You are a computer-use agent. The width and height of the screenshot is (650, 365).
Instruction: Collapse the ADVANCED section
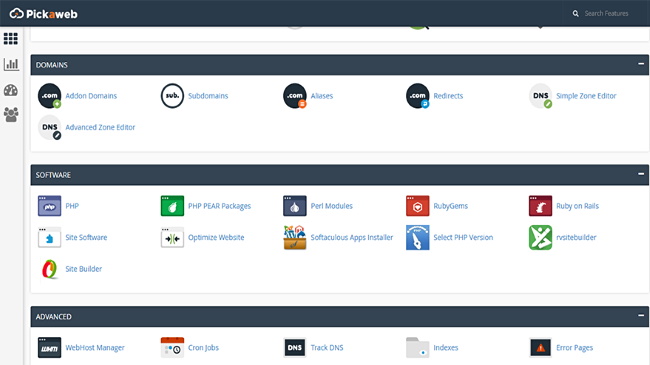coord(641,315)
